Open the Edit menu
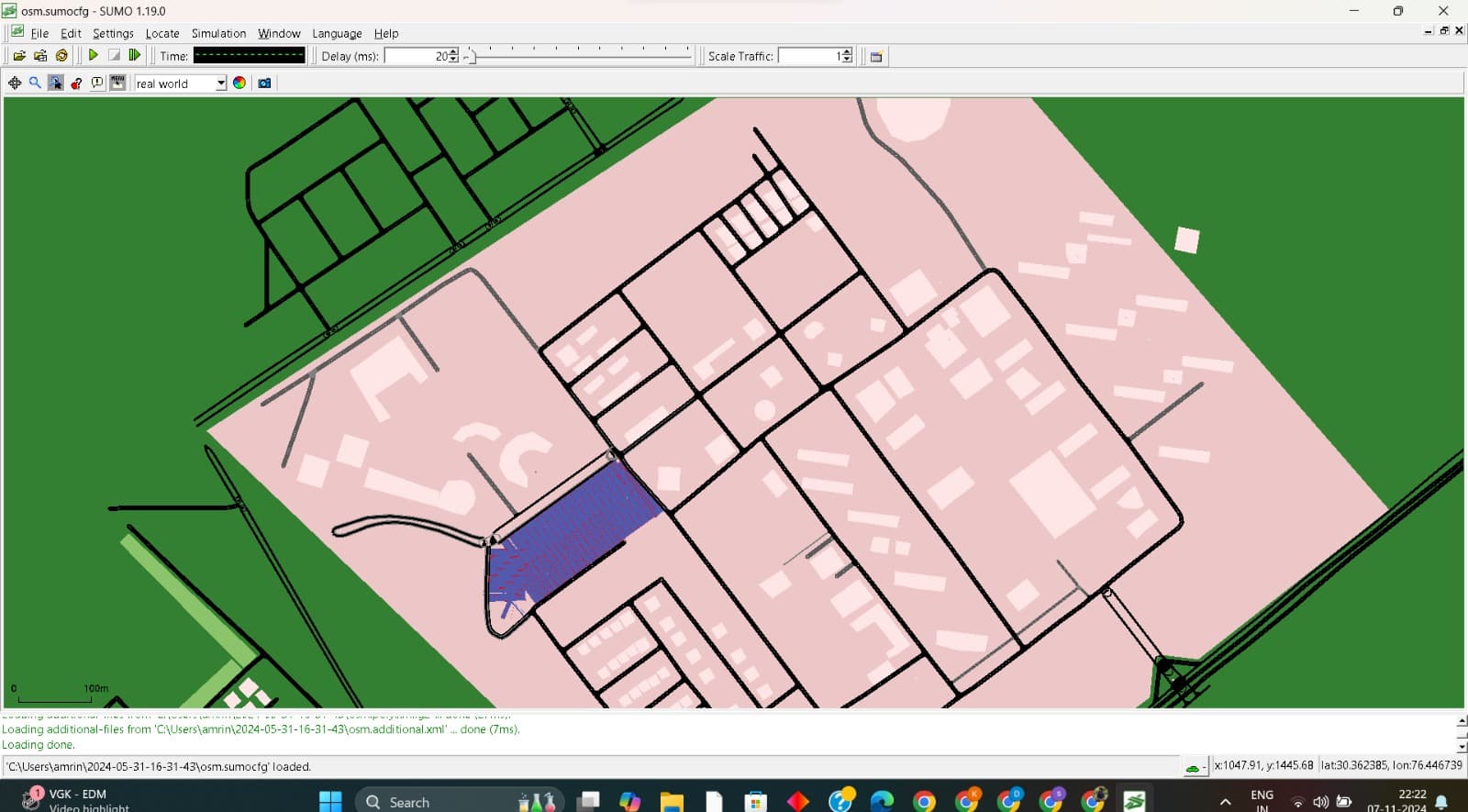Viewport: 1468px width, 812px height. point(71,33)
